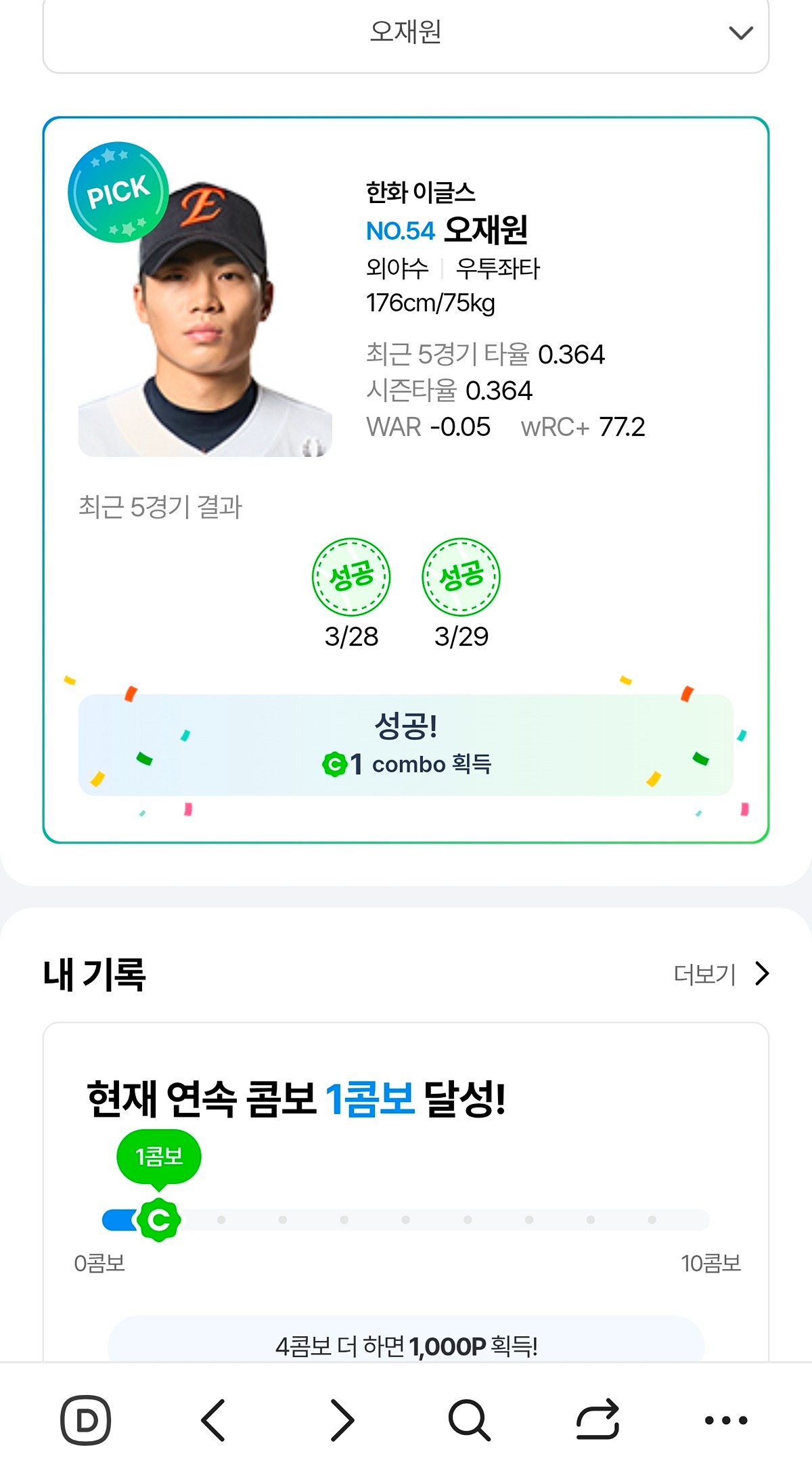Open search with the magnifier icon
Image resolution: width=812 pixels, height=1479 pixels.
(469, 1419)
